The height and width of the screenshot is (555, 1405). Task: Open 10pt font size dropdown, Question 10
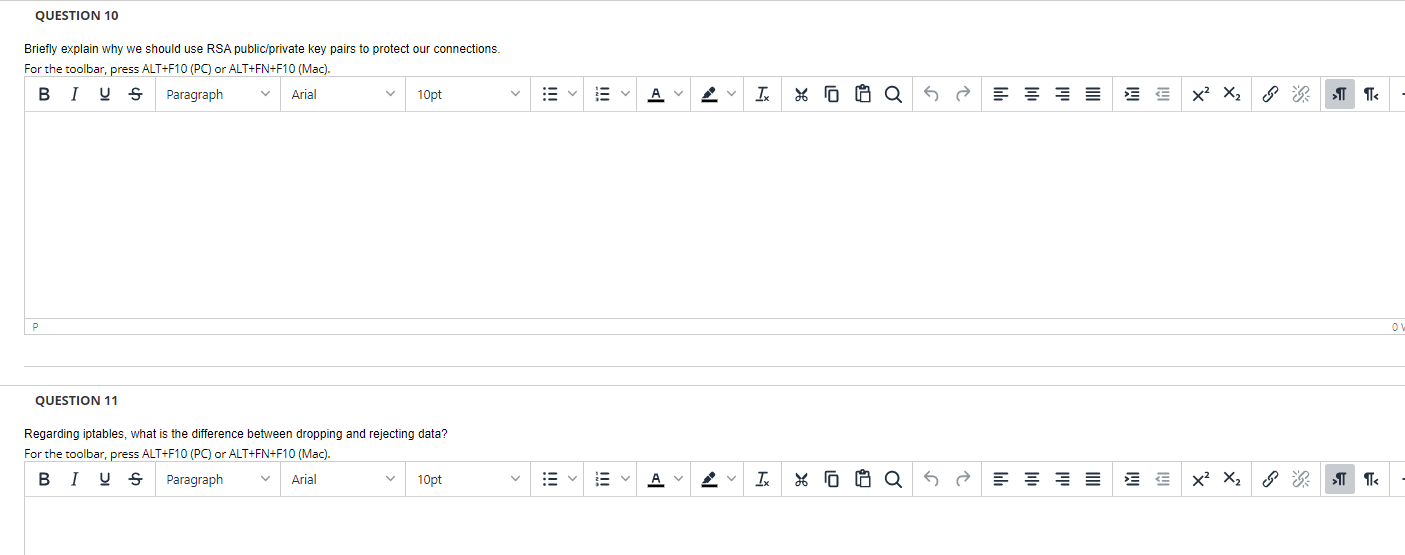pyautogui.click(x=469, y=94)
